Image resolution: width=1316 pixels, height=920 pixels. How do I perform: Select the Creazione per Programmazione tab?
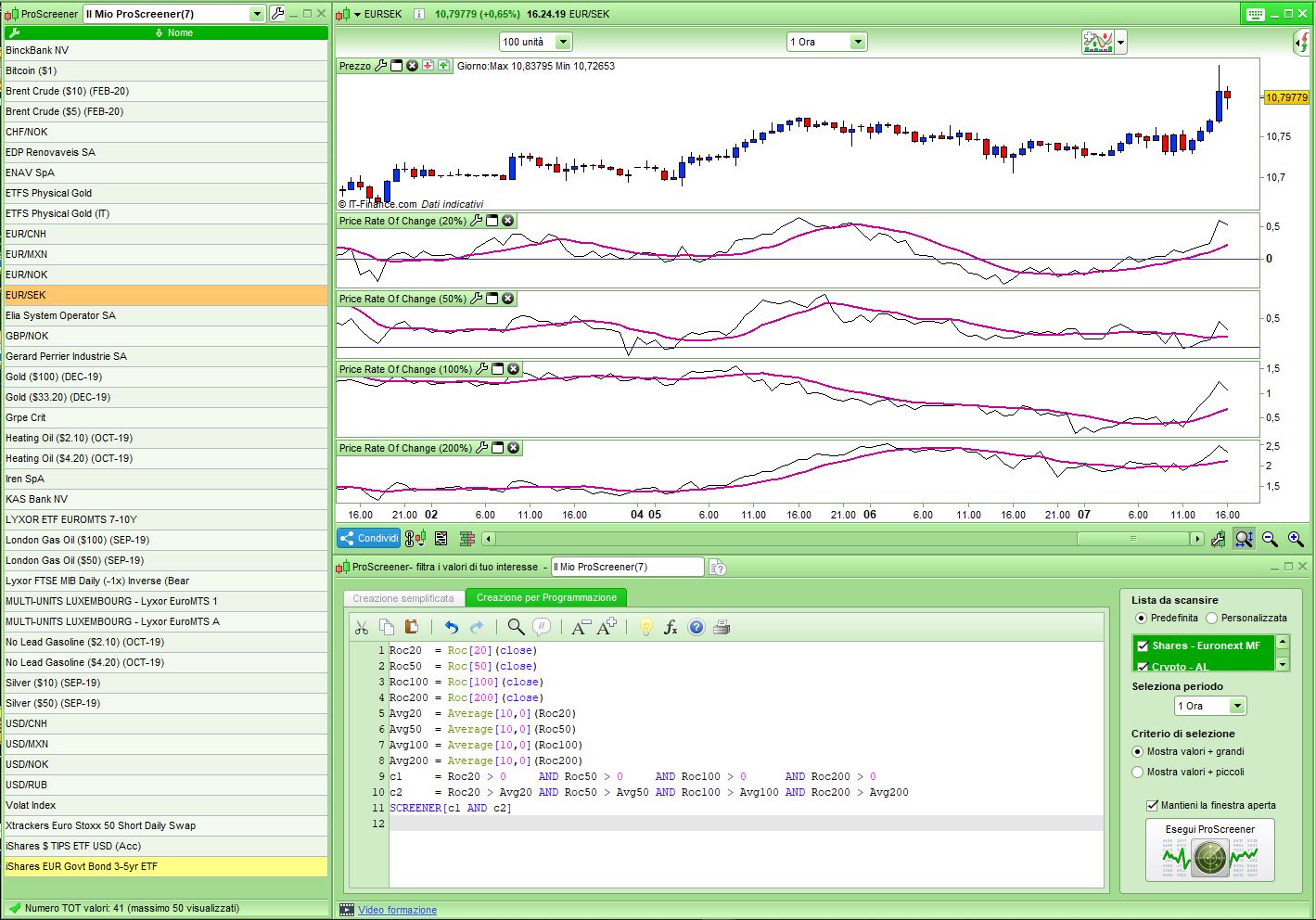(546, 598)
